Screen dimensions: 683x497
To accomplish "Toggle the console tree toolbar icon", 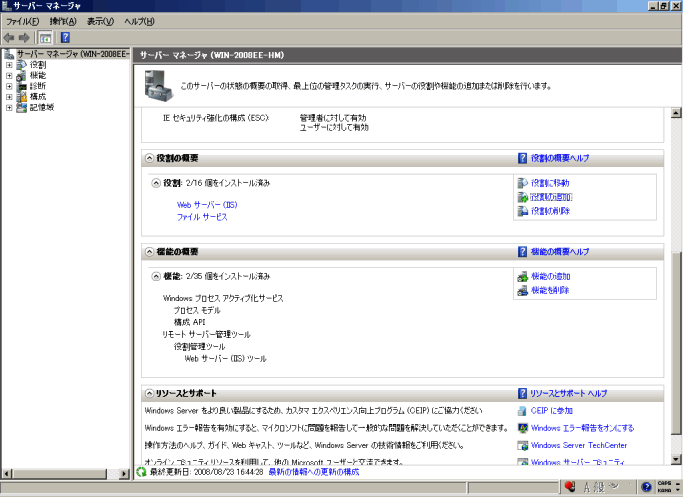I will [45, 38].
